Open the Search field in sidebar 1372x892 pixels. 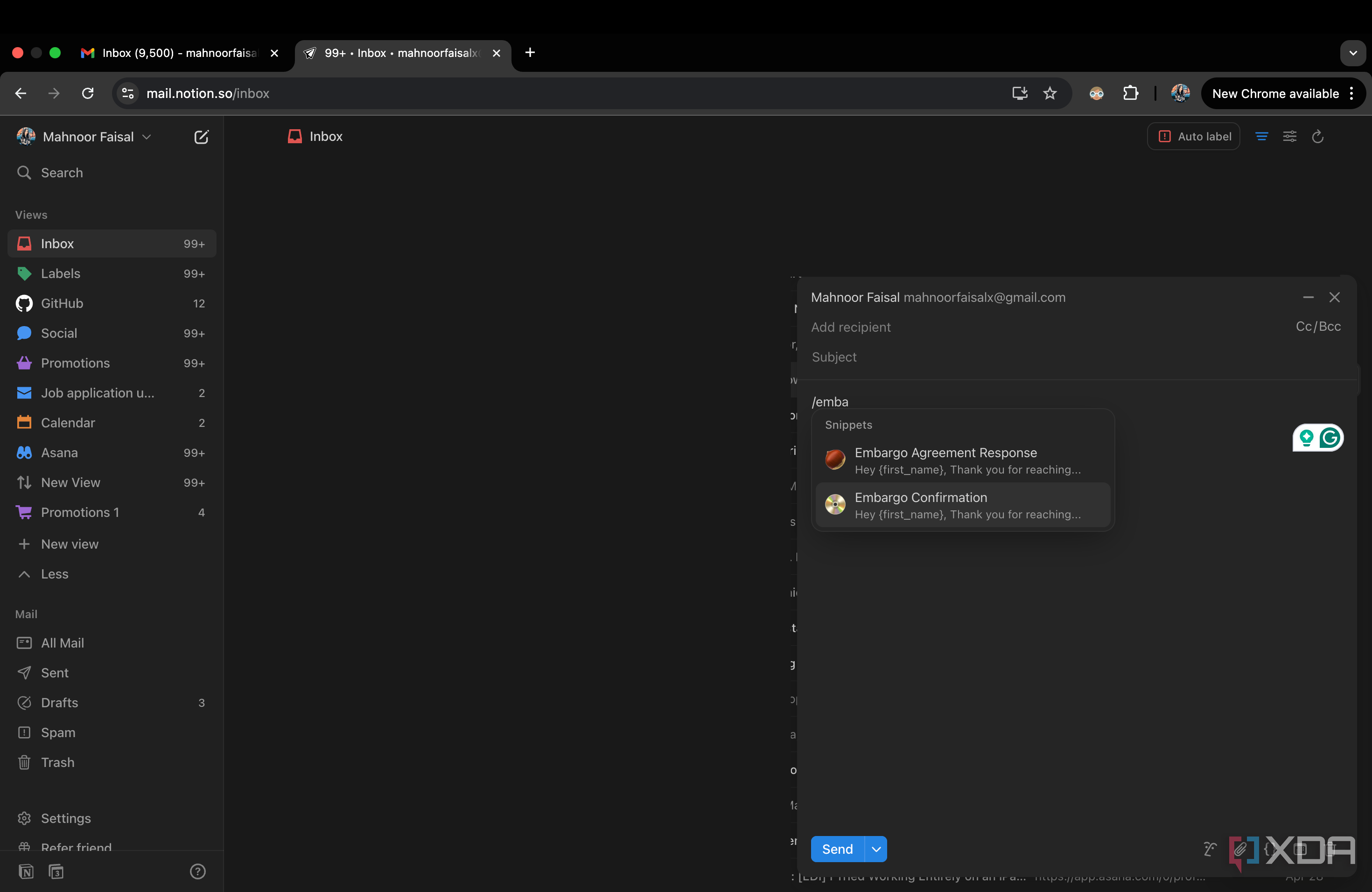[111, 173]
